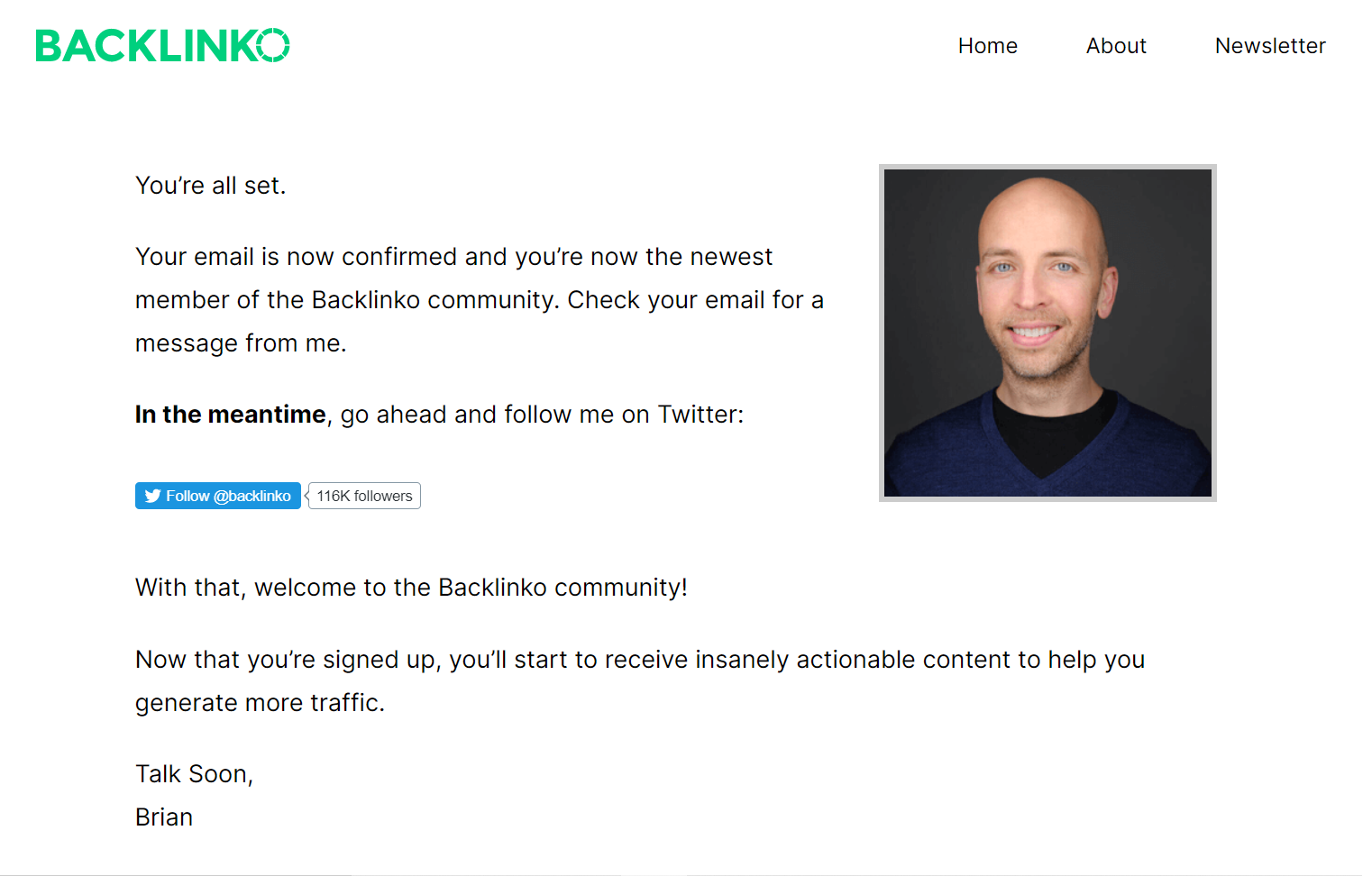Click the "Talk Soon," sign-off text
1372x876 pixels.
194,774
